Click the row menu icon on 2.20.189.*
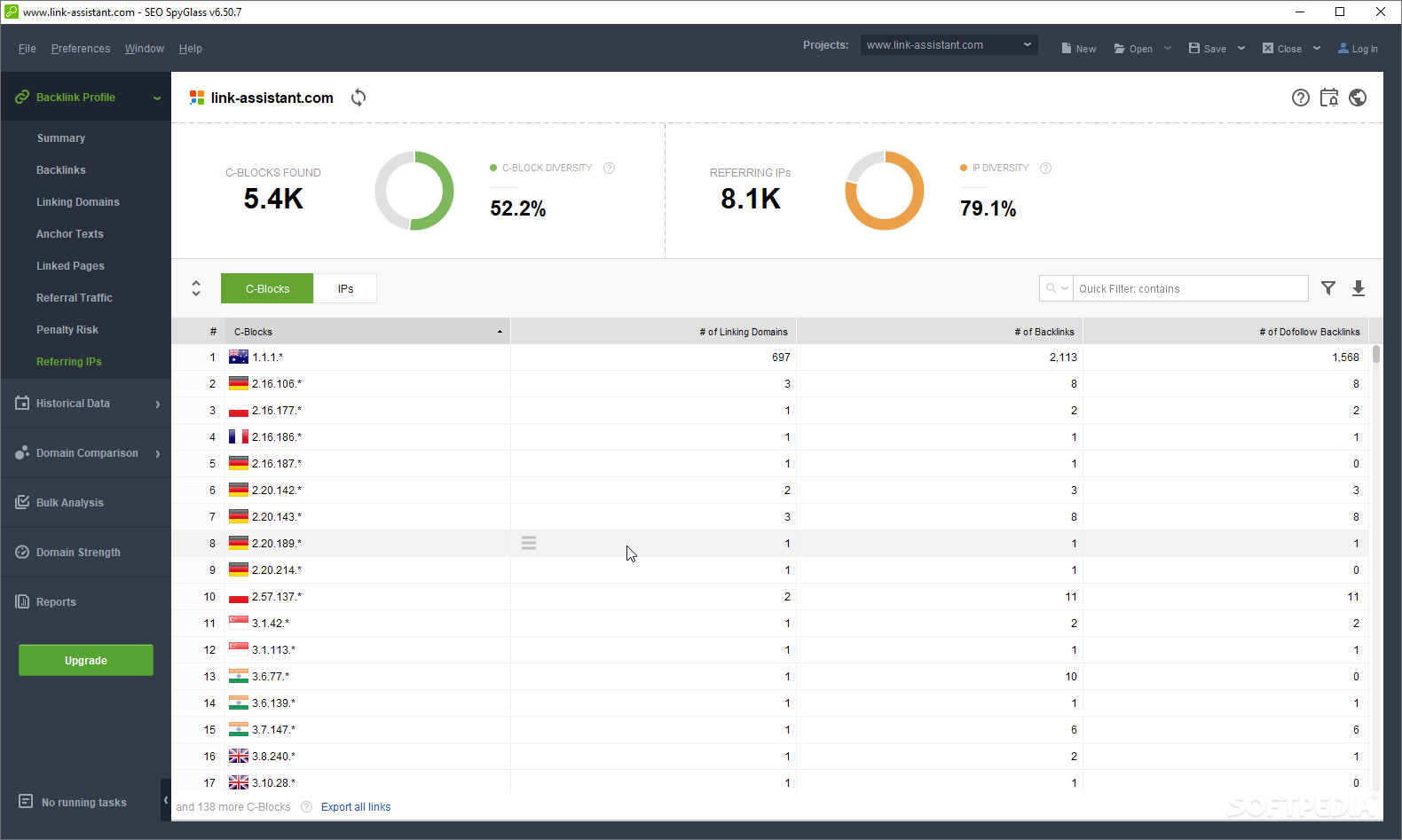This screenshot has height=840, width=1402. point(529,543)
